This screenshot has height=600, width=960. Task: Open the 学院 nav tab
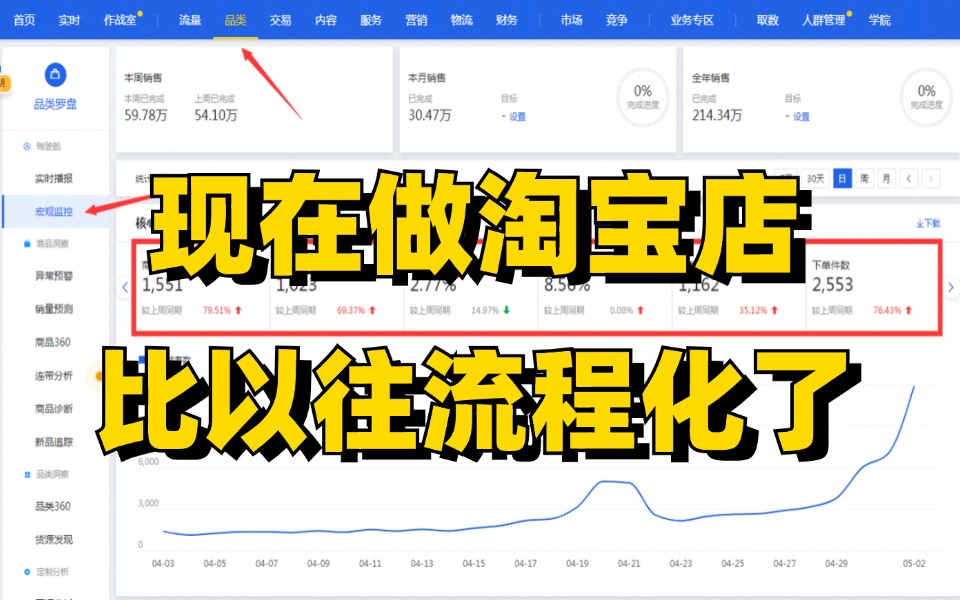880,20
